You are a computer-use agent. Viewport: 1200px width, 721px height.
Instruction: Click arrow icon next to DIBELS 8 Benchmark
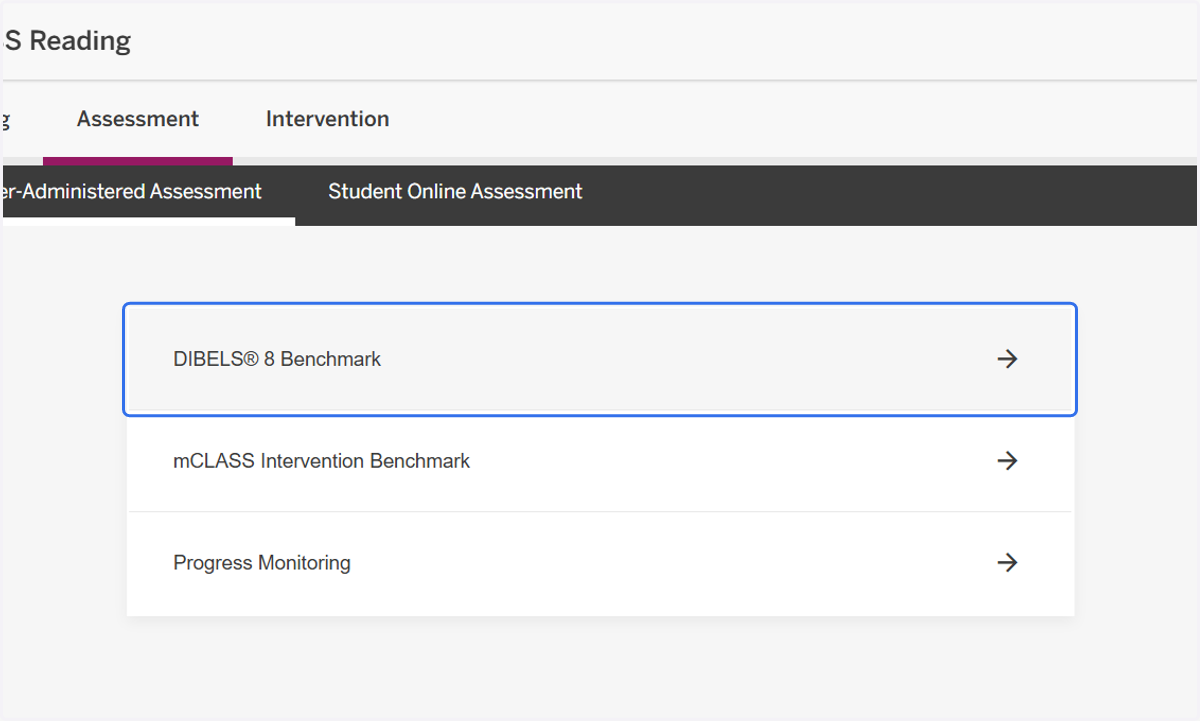[x=1008, y=359]
